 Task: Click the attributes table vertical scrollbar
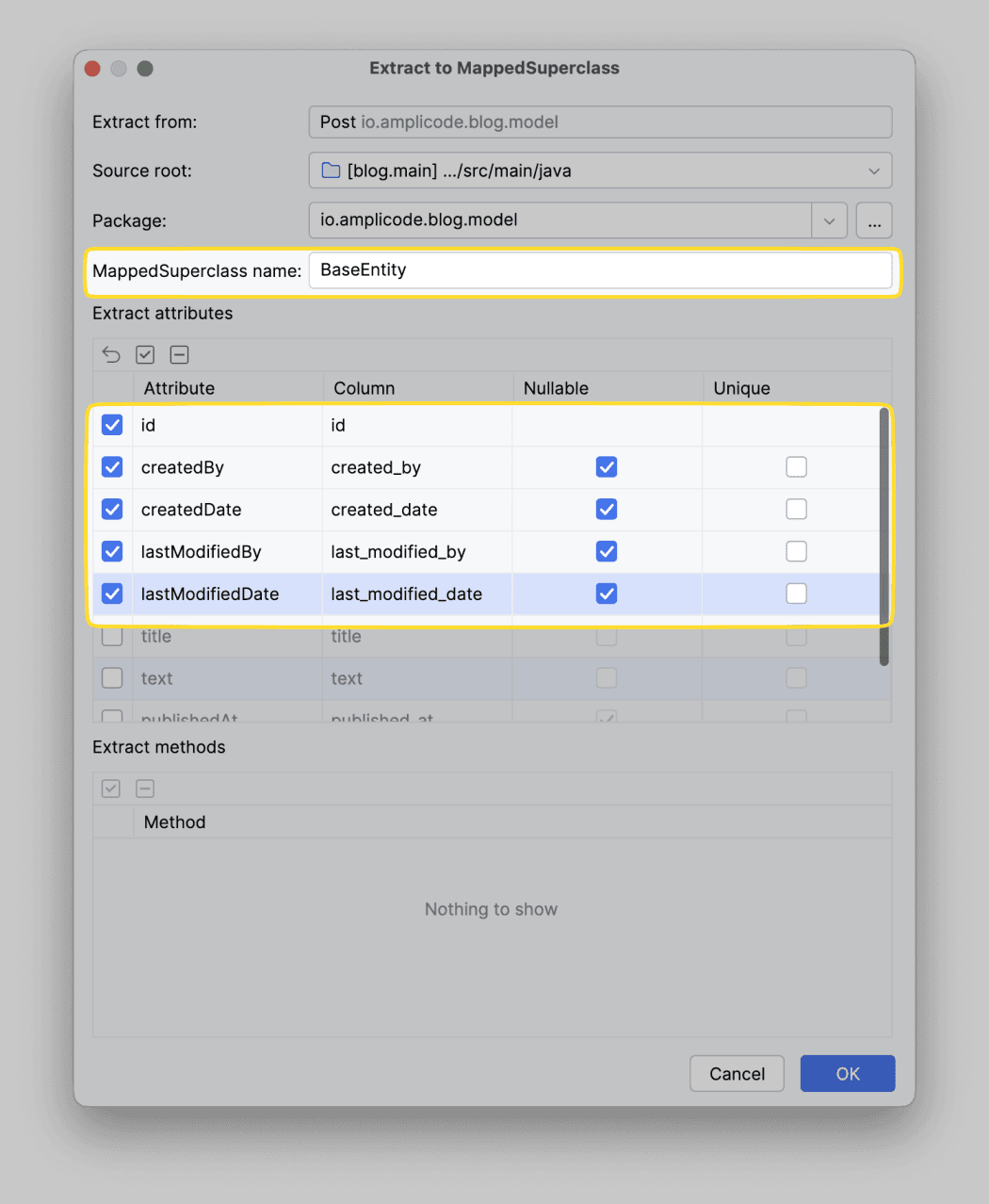pyautogui.click(x=884, y=536)
